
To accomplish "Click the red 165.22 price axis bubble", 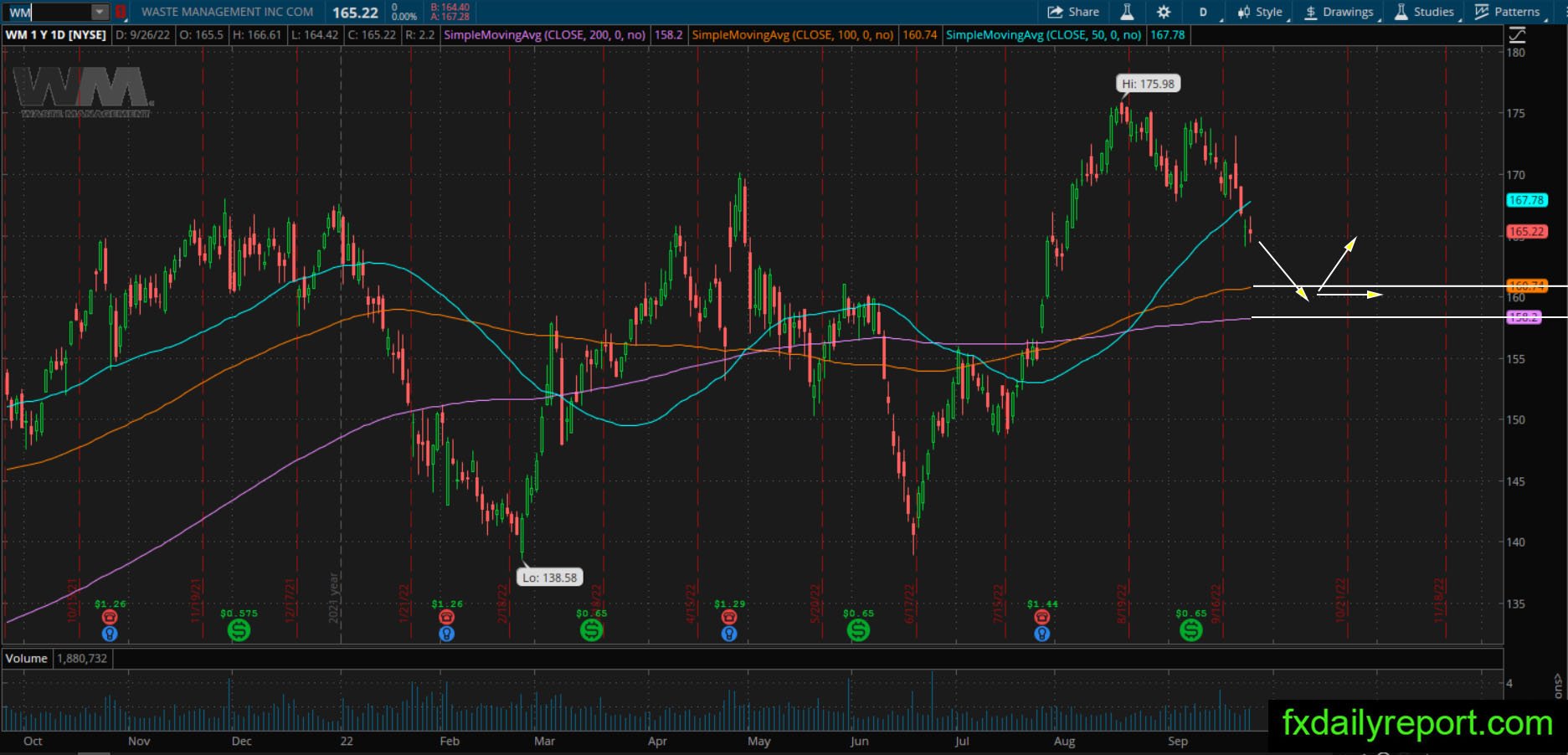I will click(1526, 232).
